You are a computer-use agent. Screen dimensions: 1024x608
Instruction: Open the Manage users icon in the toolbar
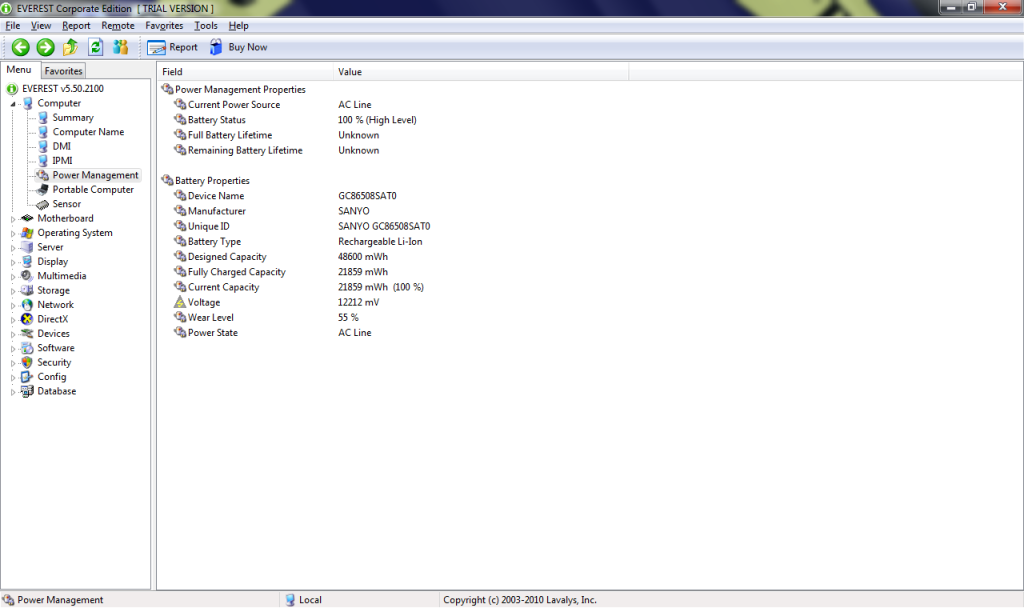click(120, 47)
